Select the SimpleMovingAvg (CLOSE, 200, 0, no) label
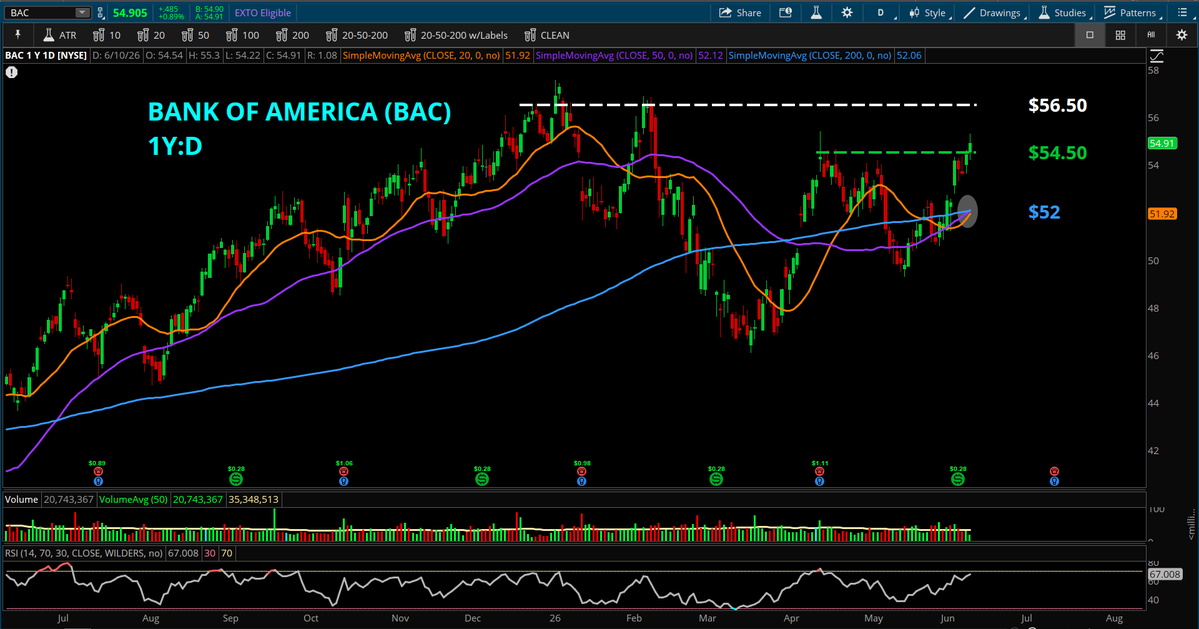The image size is (1199, 629). pos(810,56)
